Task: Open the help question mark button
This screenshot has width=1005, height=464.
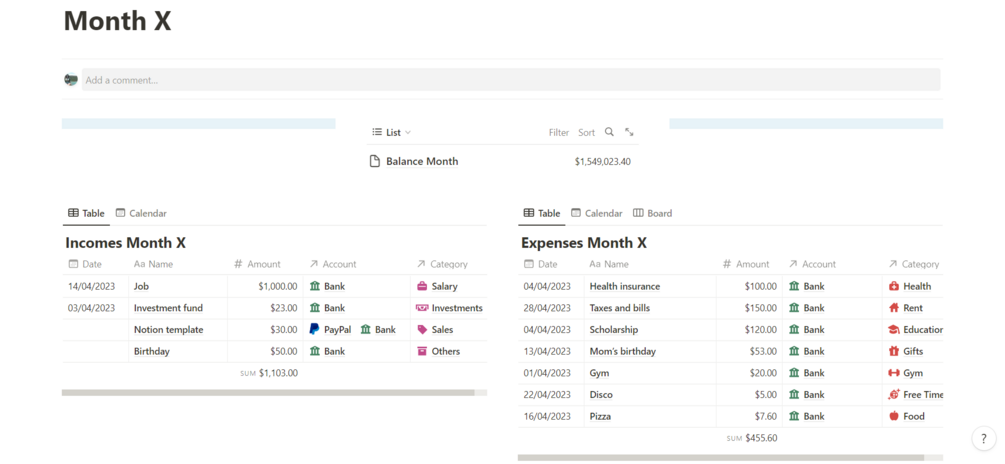Action: point(984,438)
